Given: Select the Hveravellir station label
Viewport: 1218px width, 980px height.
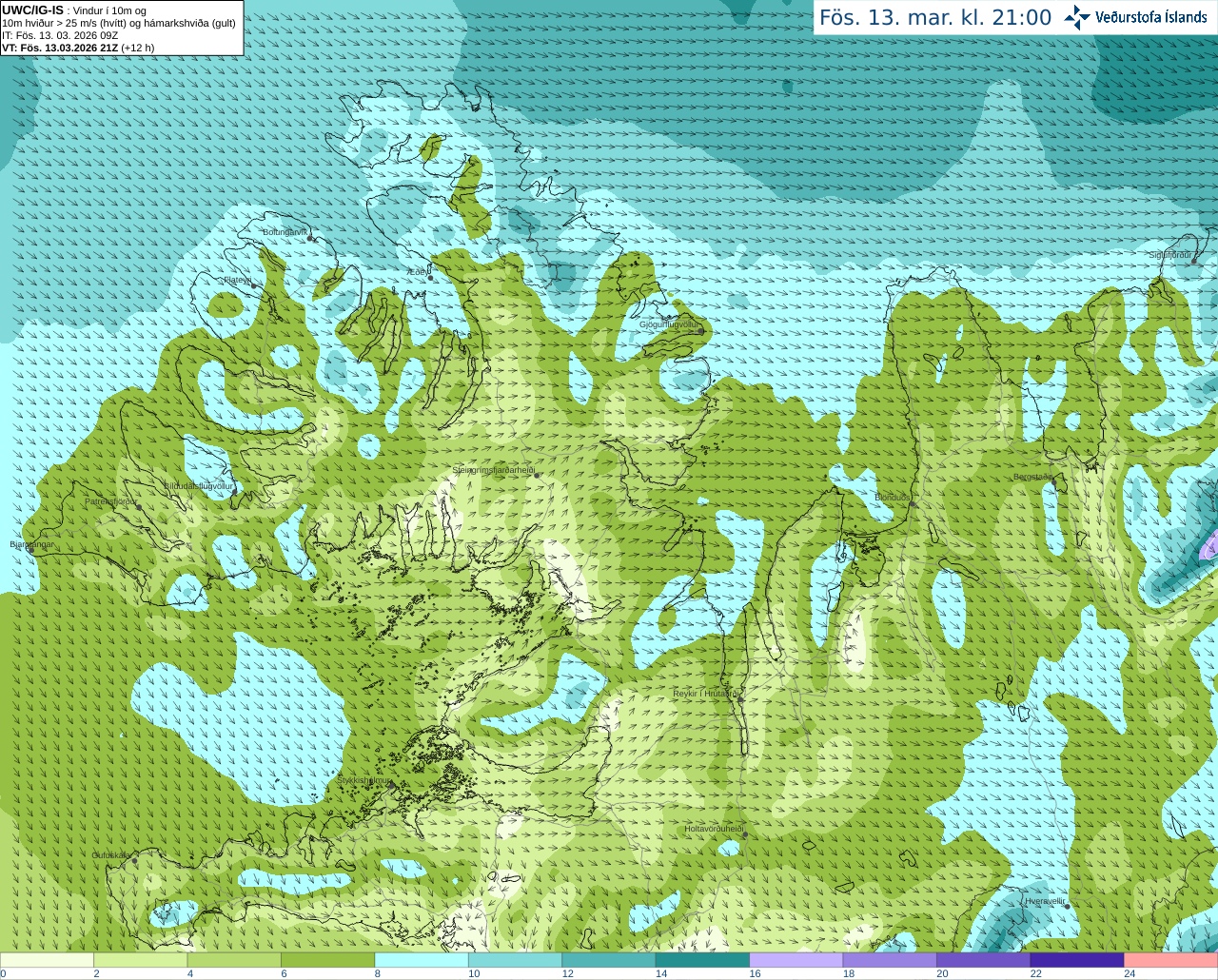Looking at the screenshot, I should pyautogui.click(x=1045, y=900).
